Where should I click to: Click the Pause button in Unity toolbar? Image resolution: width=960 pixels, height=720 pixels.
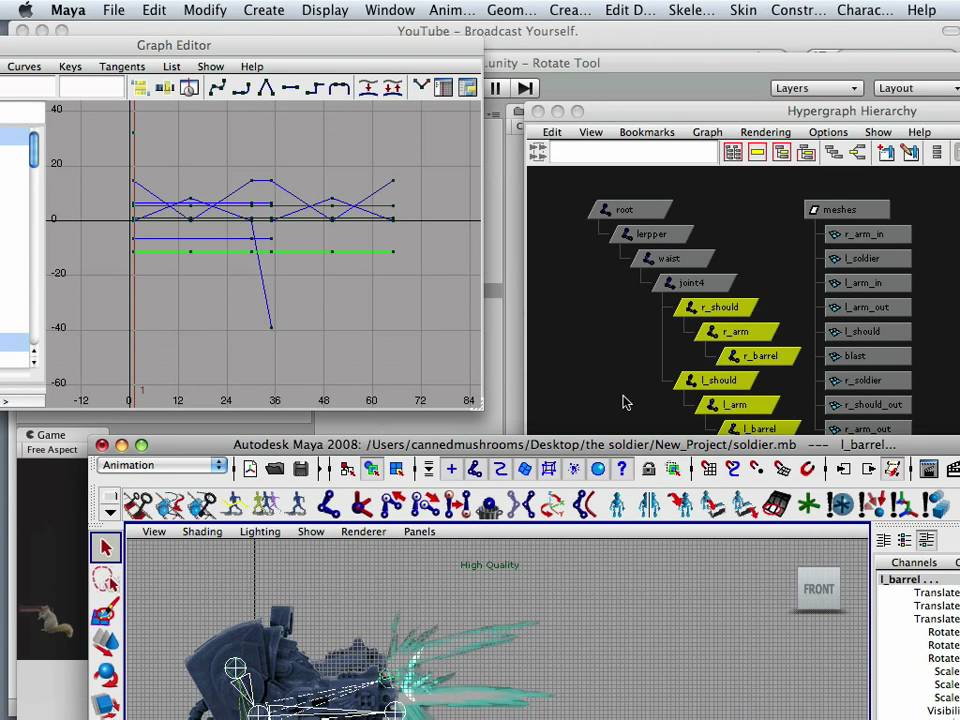[x=495, y=88]
